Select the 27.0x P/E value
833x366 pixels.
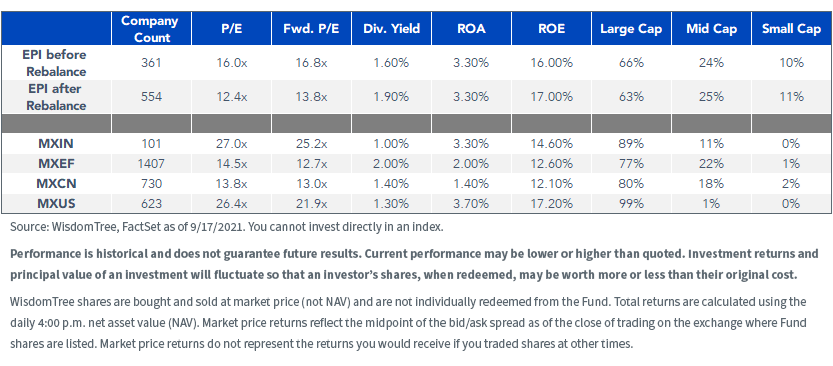(x=232, y=143)
